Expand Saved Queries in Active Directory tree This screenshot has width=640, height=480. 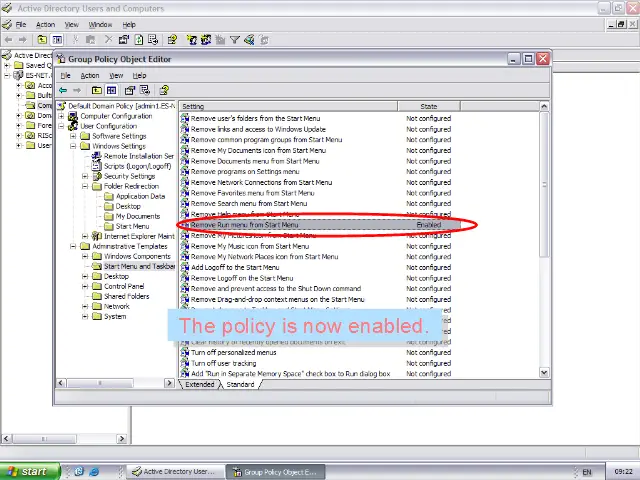tap(7, 65)
